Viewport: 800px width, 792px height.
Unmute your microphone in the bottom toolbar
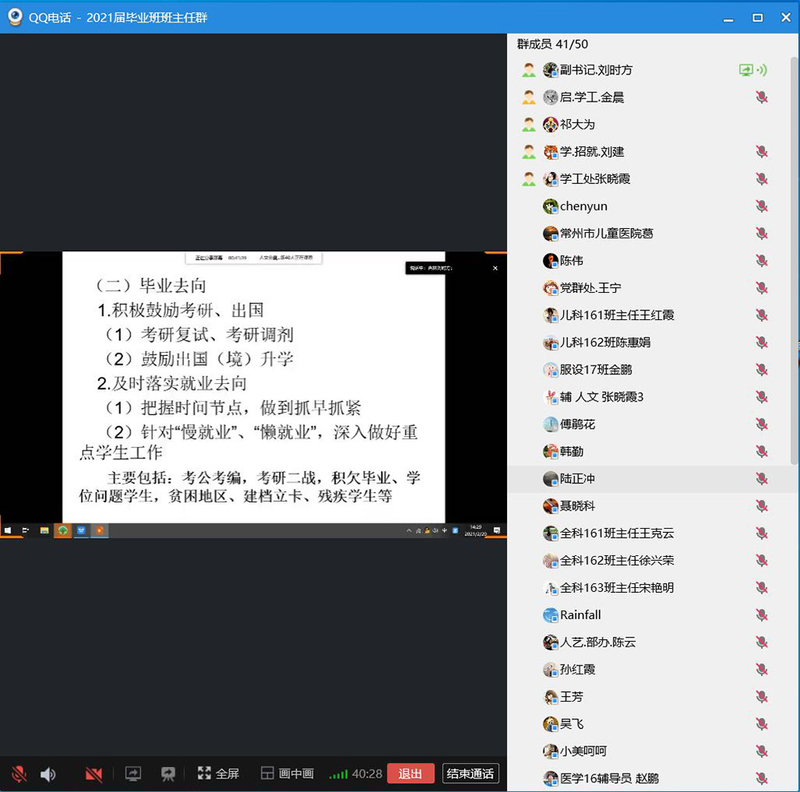click(19, 774)
